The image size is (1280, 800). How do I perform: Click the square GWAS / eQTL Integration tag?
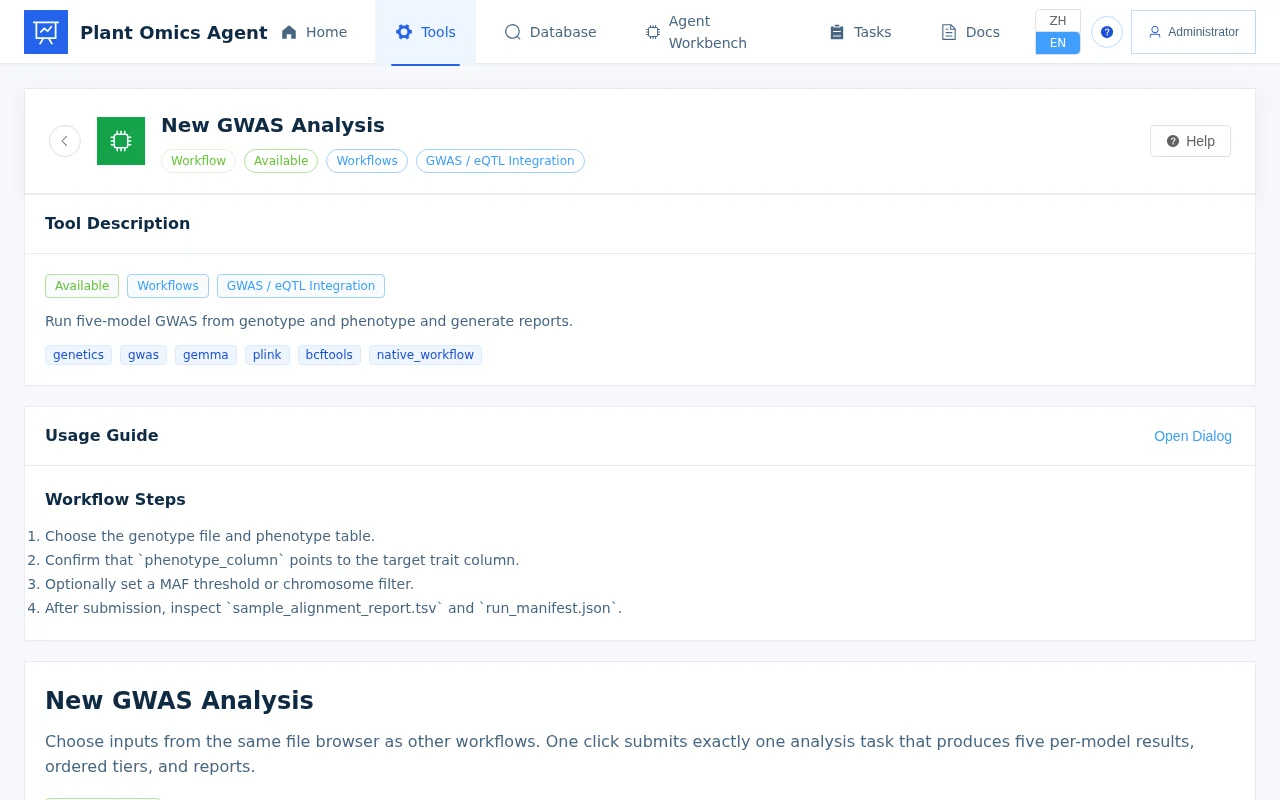301,286
